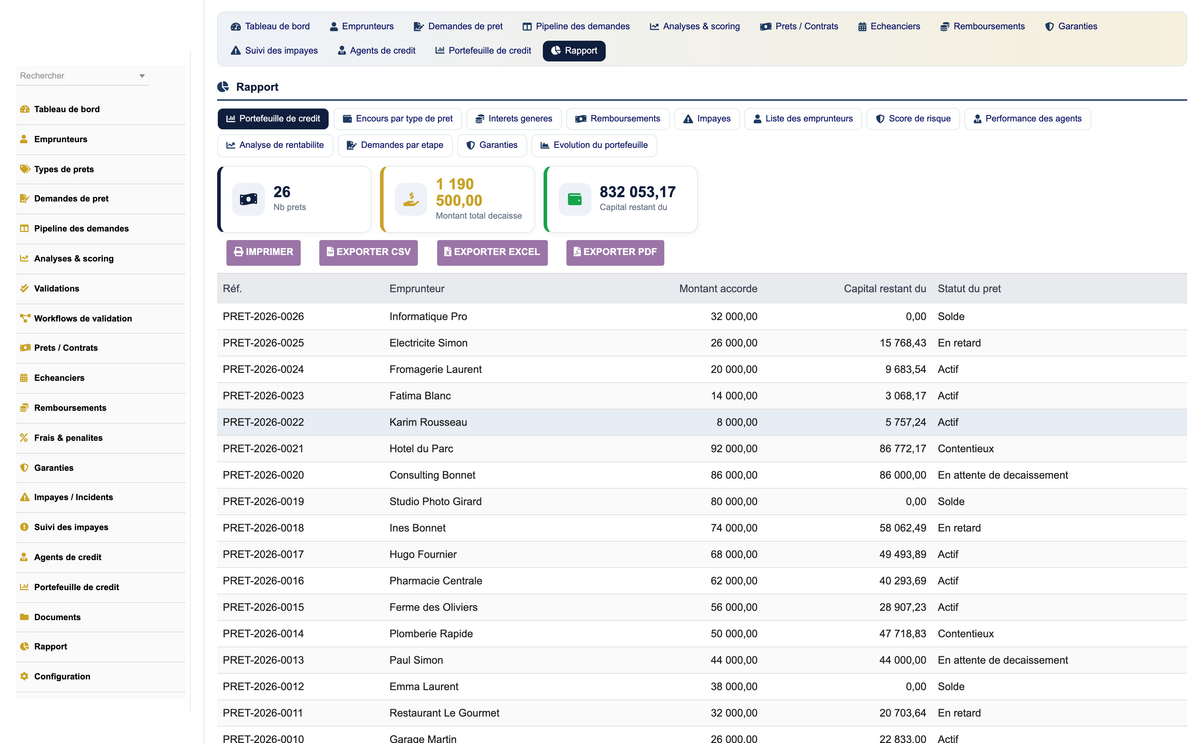
Task: Select the active Rapport top tab
Action: pyautogui.click(x=574, y=50)
